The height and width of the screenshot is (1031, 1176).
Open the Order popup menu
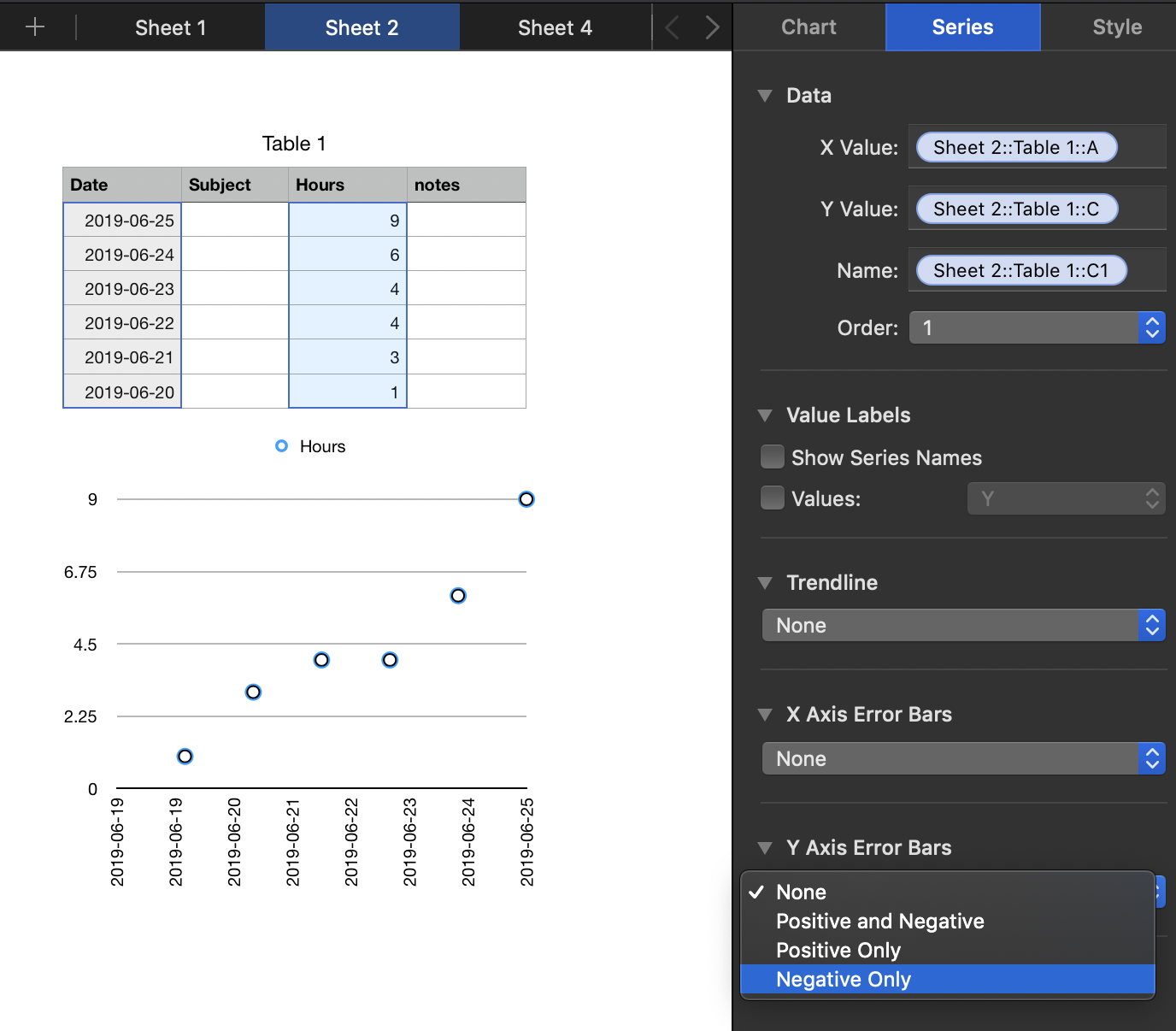coord(1036,328)
